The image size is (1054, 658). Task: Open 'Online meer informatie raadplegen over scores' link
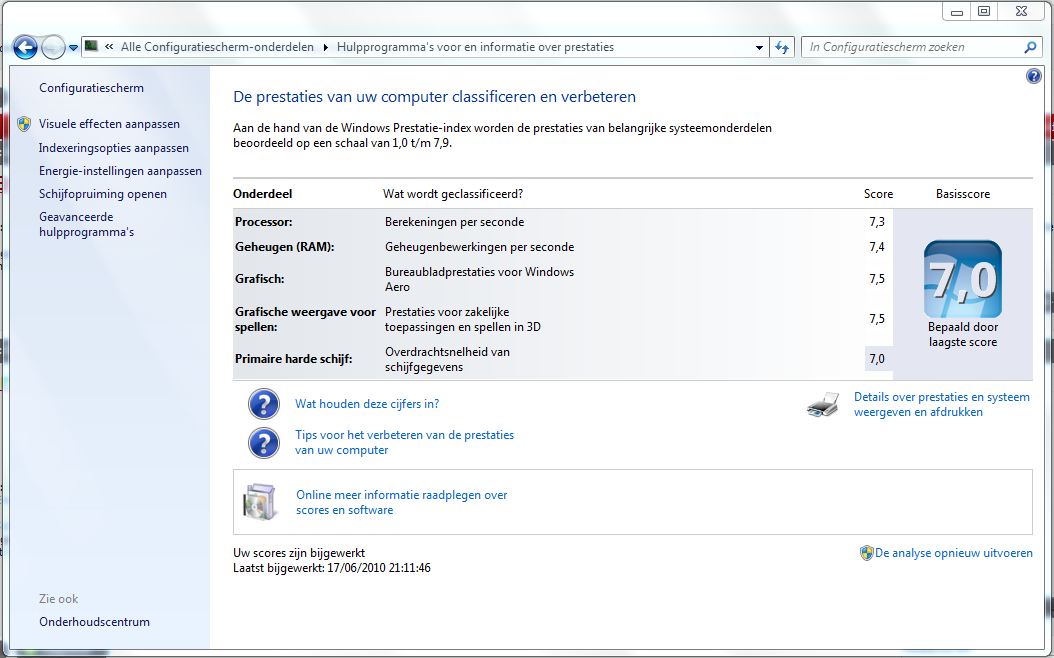pos(402,502)
